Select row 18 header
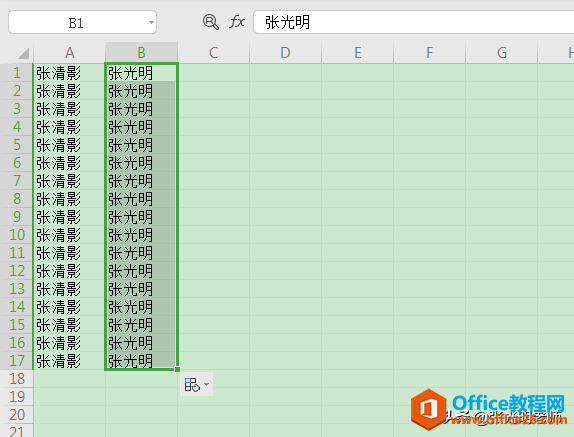 pyautogui.click(x=17, y=378)
